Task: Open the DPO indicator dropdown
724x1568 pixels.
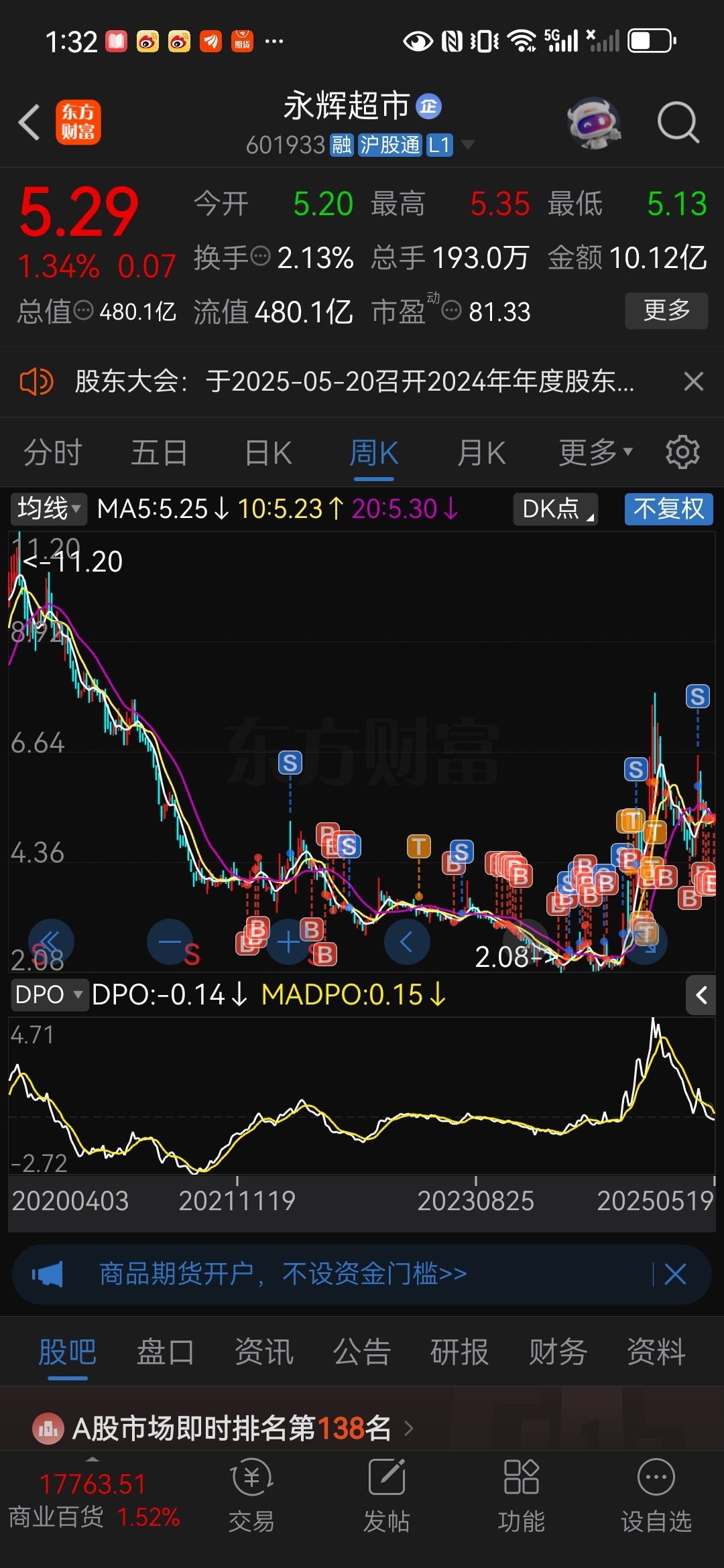Action: [x=49, y=994]
